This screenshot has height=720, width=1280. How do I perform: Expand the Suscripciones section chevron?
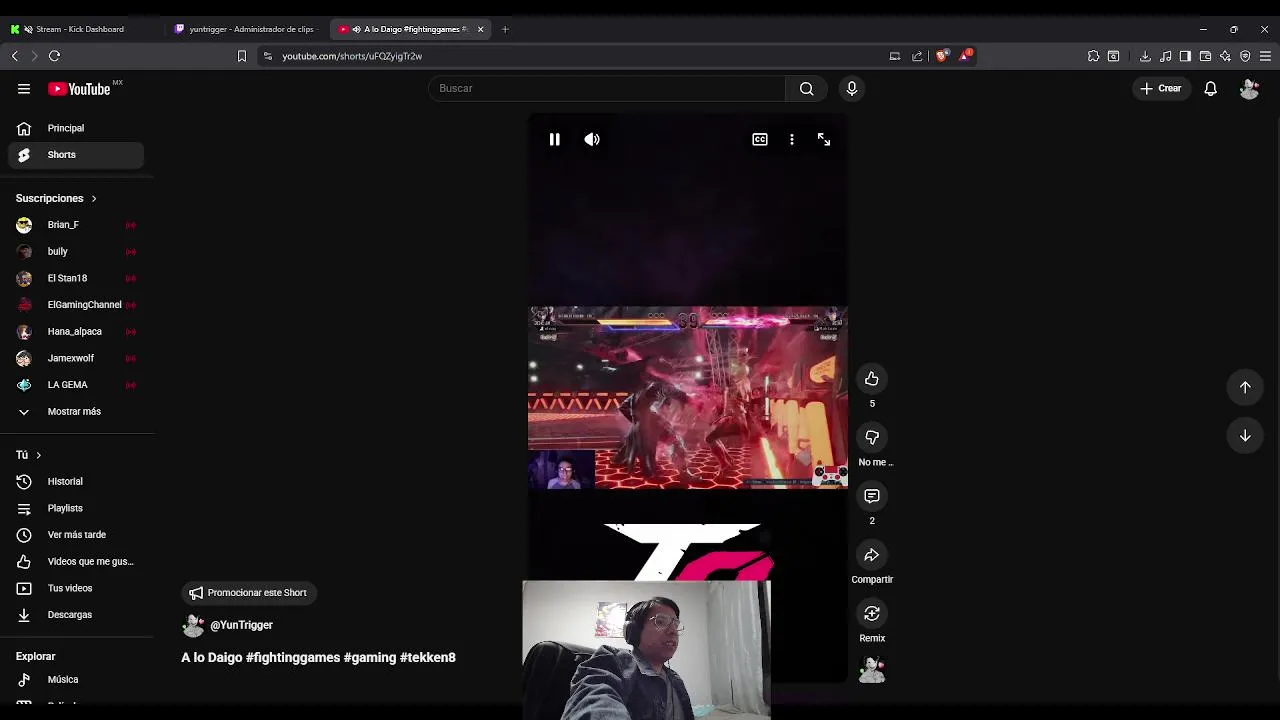coord(94,198)
